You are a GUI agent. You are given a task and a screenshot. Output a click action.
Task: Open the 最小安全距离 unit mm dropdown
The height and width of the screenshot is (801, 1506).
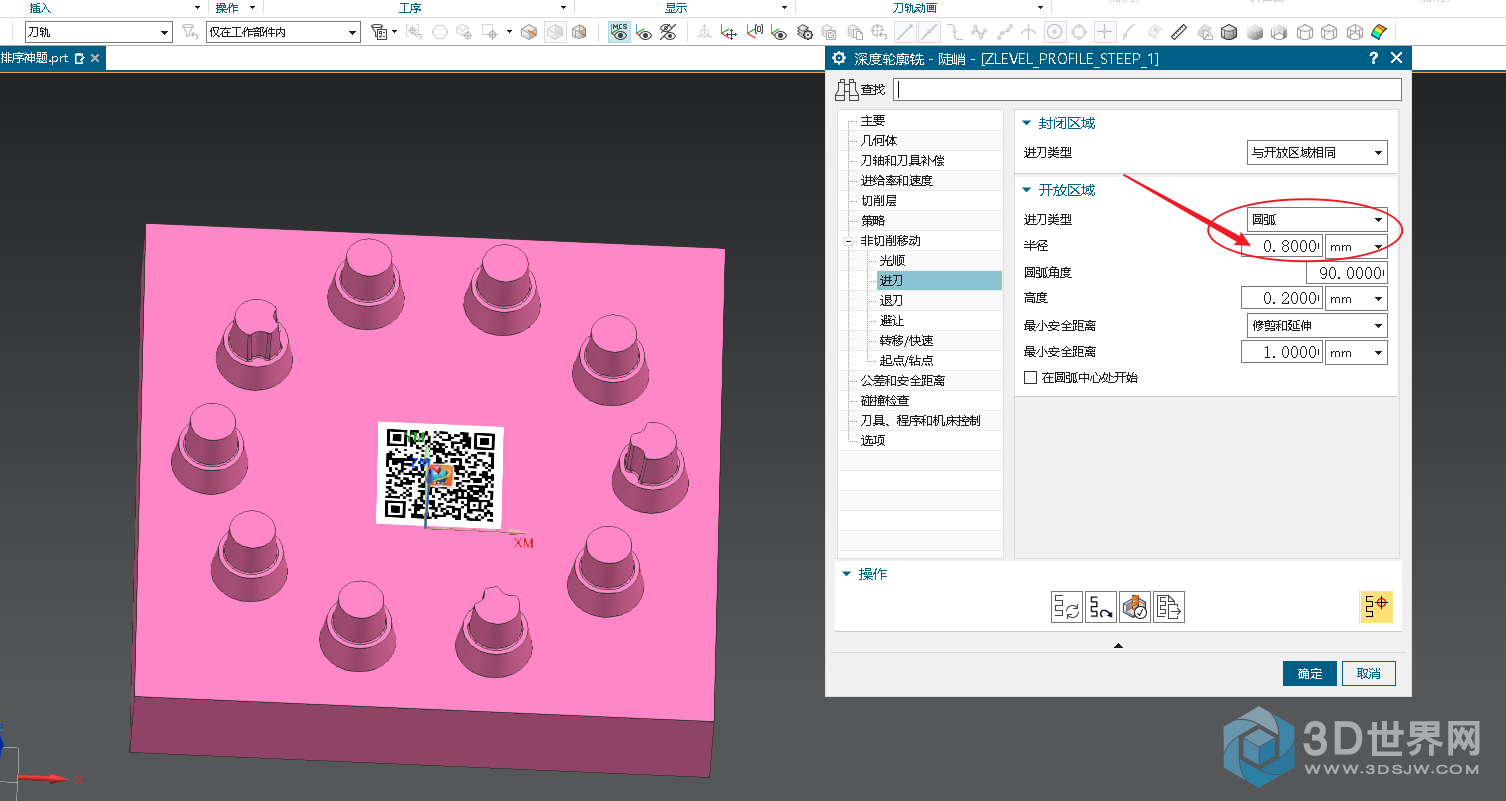click(1356, 352)
